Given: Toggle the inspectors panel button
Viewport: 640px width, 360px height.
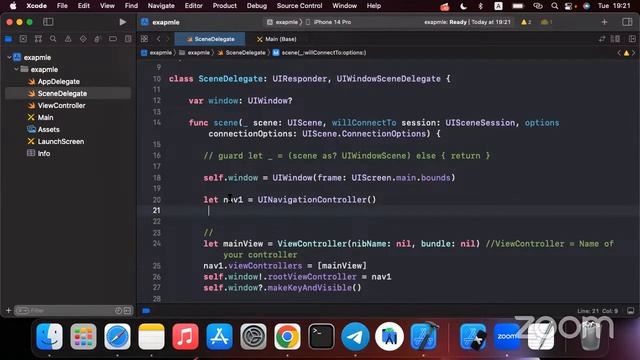Looking at the screenshot, I should (x=627, y=22).
